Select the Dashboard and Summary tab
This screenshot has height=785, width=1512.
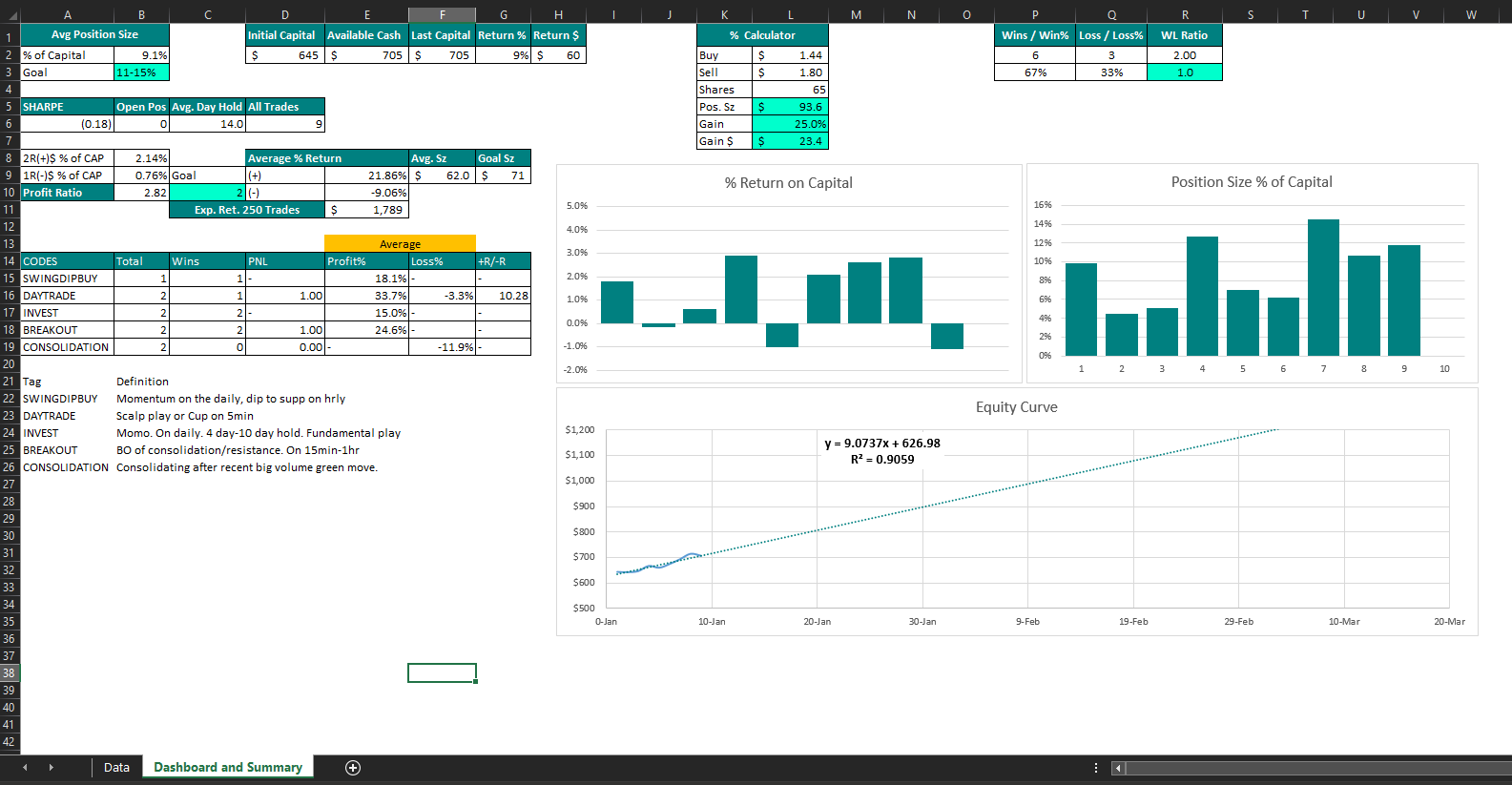tap(228, 768)
